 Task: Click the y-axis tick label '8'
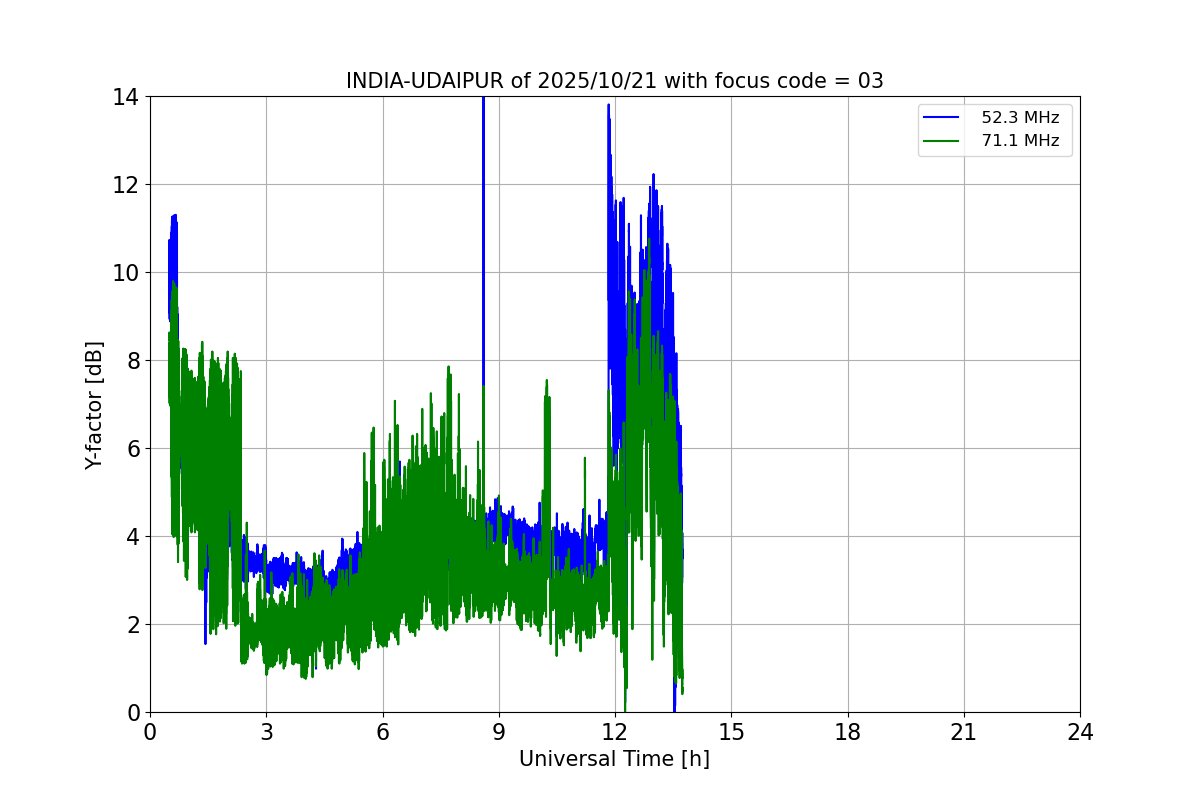click(133, 361)
